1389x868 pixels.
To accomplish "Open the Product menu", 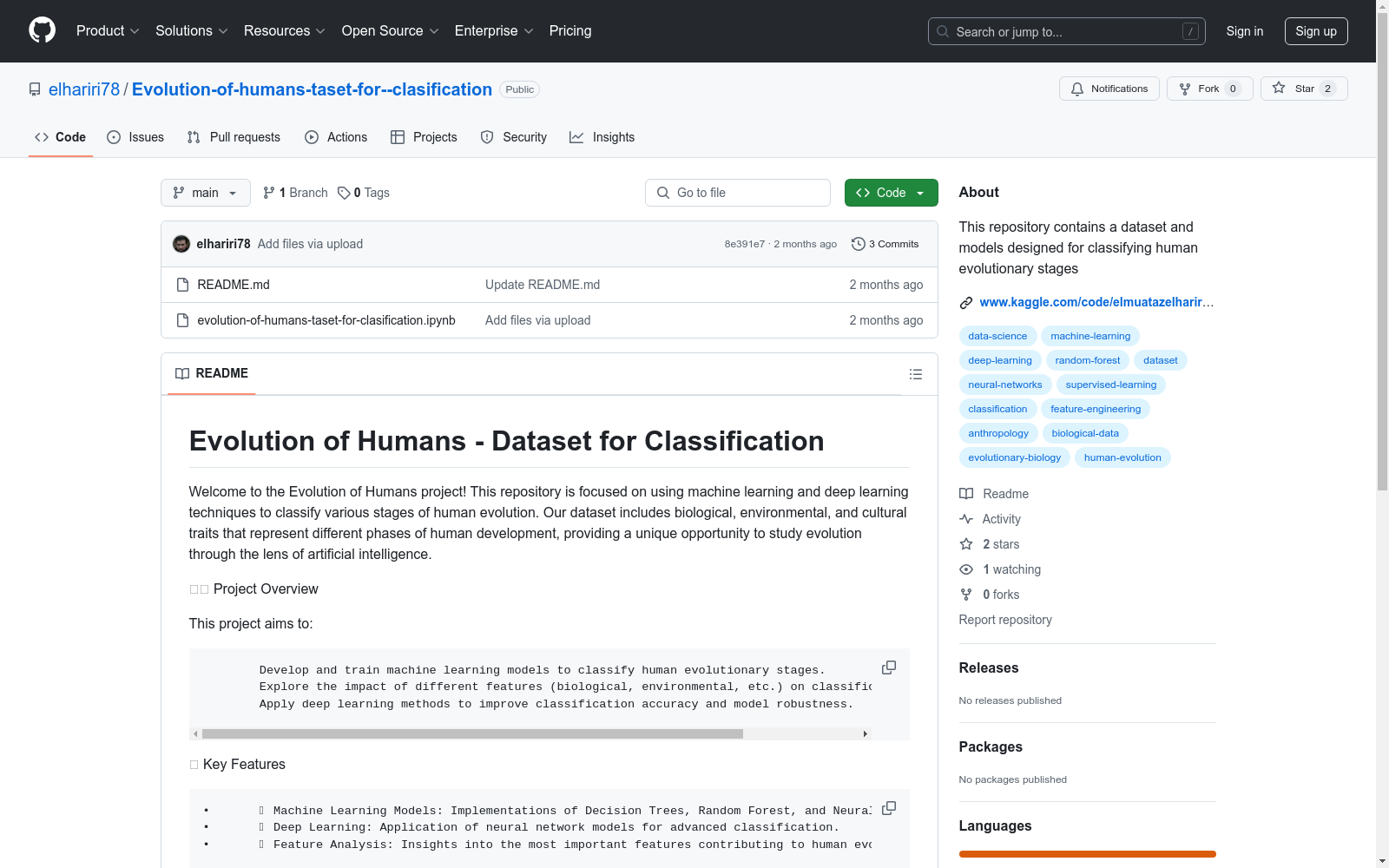I will (x=108, y=31).
